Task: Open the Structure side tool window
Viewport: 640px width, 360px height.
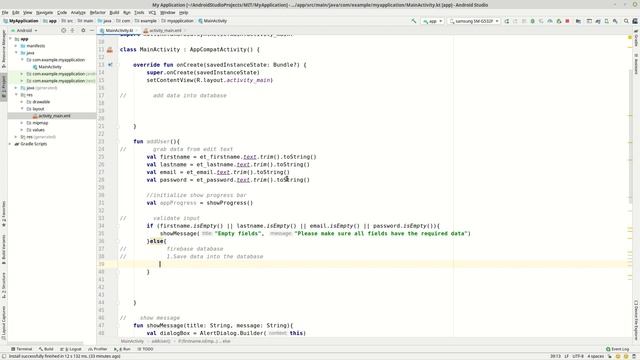Action: click(x=4, y=286)
